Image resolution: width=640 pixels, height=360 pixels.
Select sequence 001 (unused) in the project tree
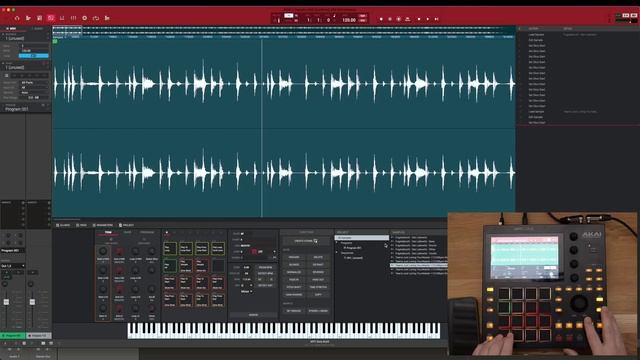(353, 258)
